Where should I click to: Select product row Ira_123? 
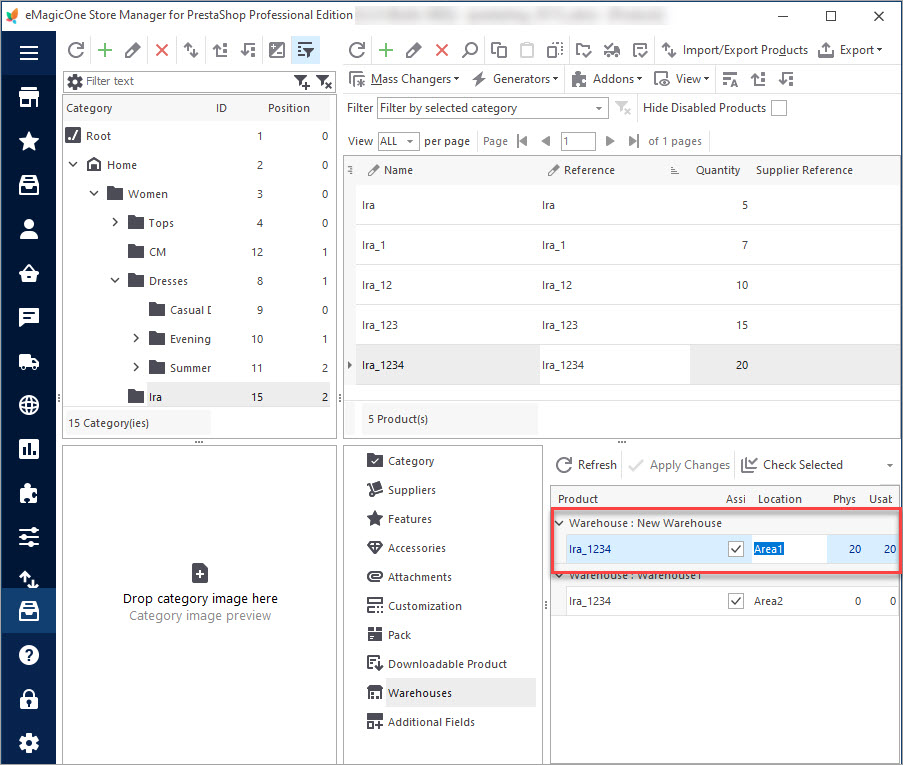[627, 325]
